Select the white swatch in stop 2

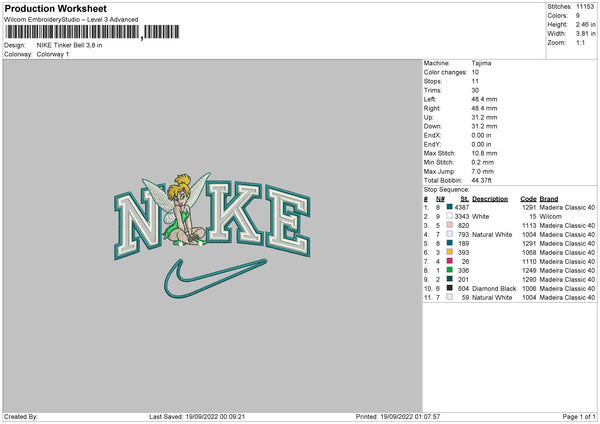tap(449, 216)
